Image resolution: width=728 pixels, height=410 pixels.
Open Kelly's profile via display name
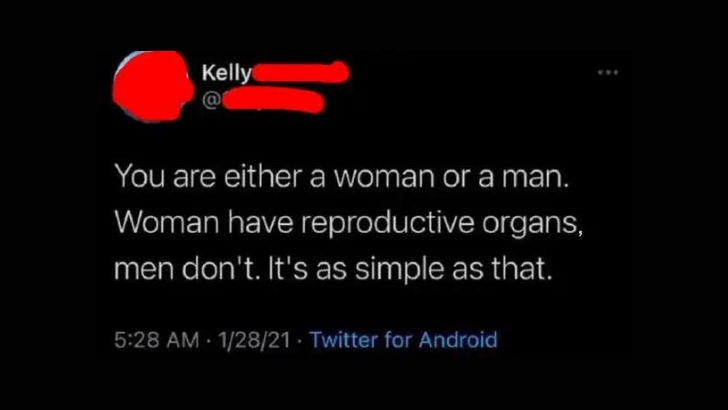click(x=225, y=74)
